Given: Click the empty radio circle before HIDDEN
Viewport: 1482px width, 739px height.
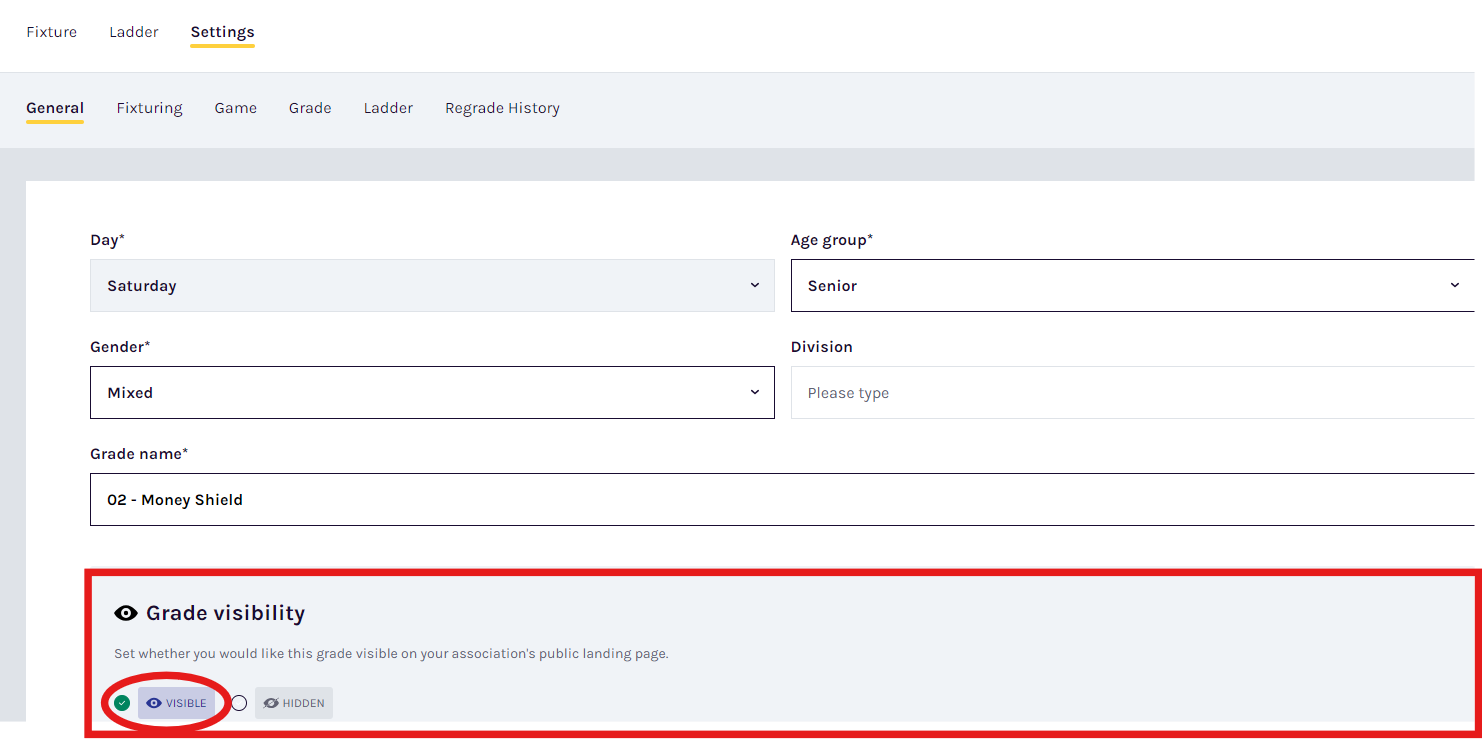Looking at the screenshot, I should 238,703.
